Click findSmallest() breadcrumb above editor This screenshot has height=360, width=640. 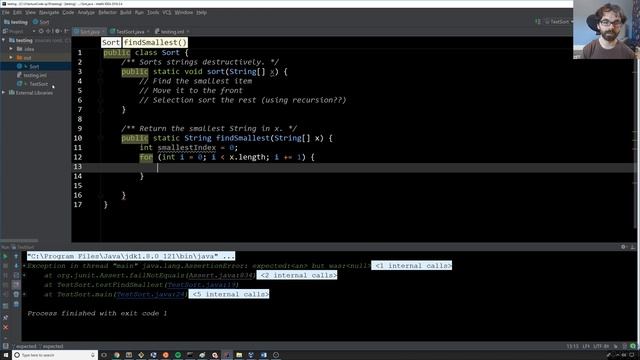coord(155,42)
